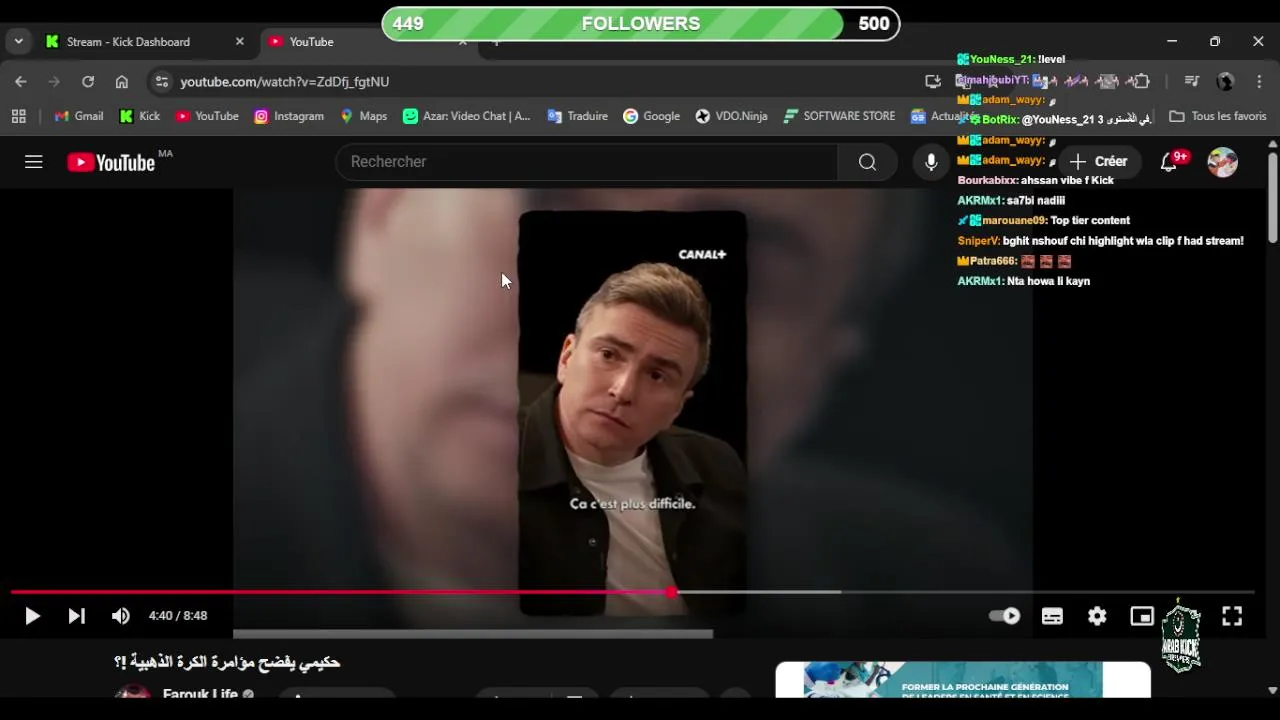Viewport: 1280px width, 720px height.
Task: Click the video frame with CANAL+ logo
Action: click(632, 413)
